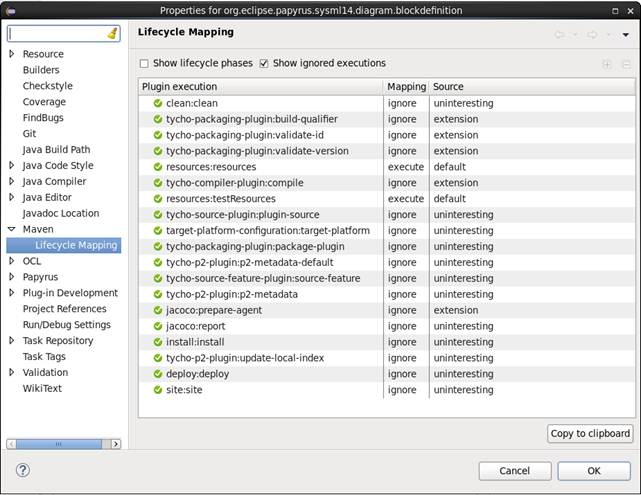Select Builders in the properties tree
This screenshot has width=641, height=495.
41,70
